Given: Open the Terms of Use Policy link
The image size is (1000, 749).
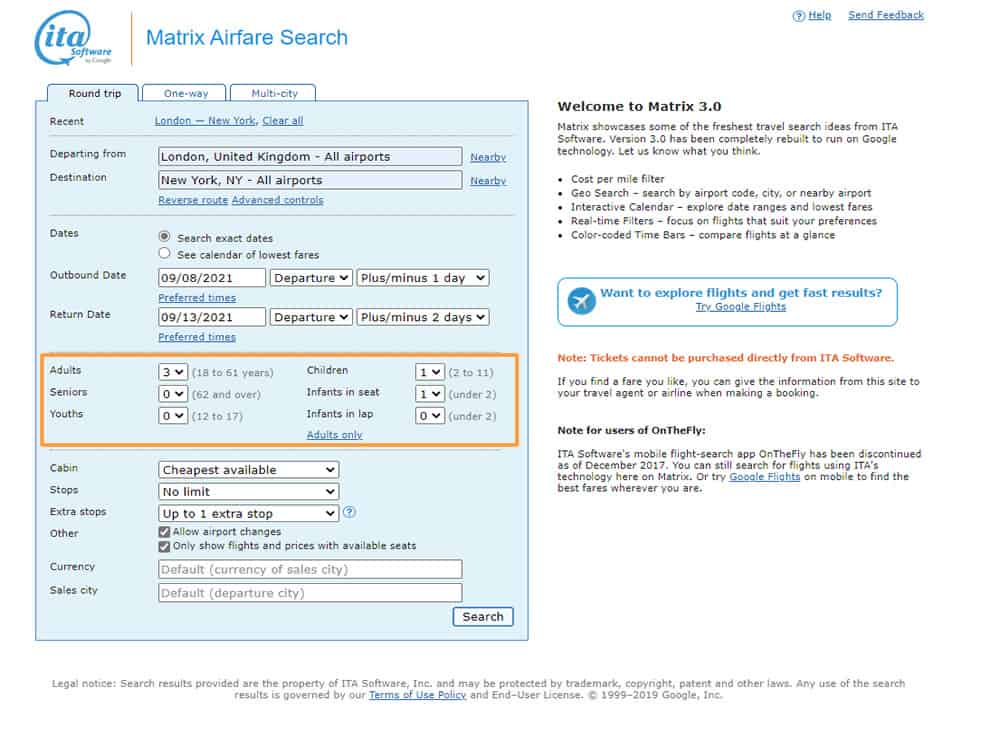Looking at the screenshot, I should click(417, 695).
